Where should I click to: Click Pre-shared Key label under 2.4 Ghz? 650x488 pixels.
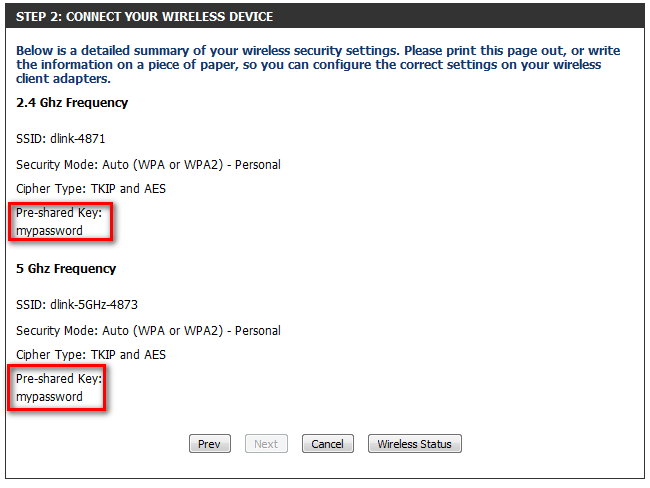[59, 213]
